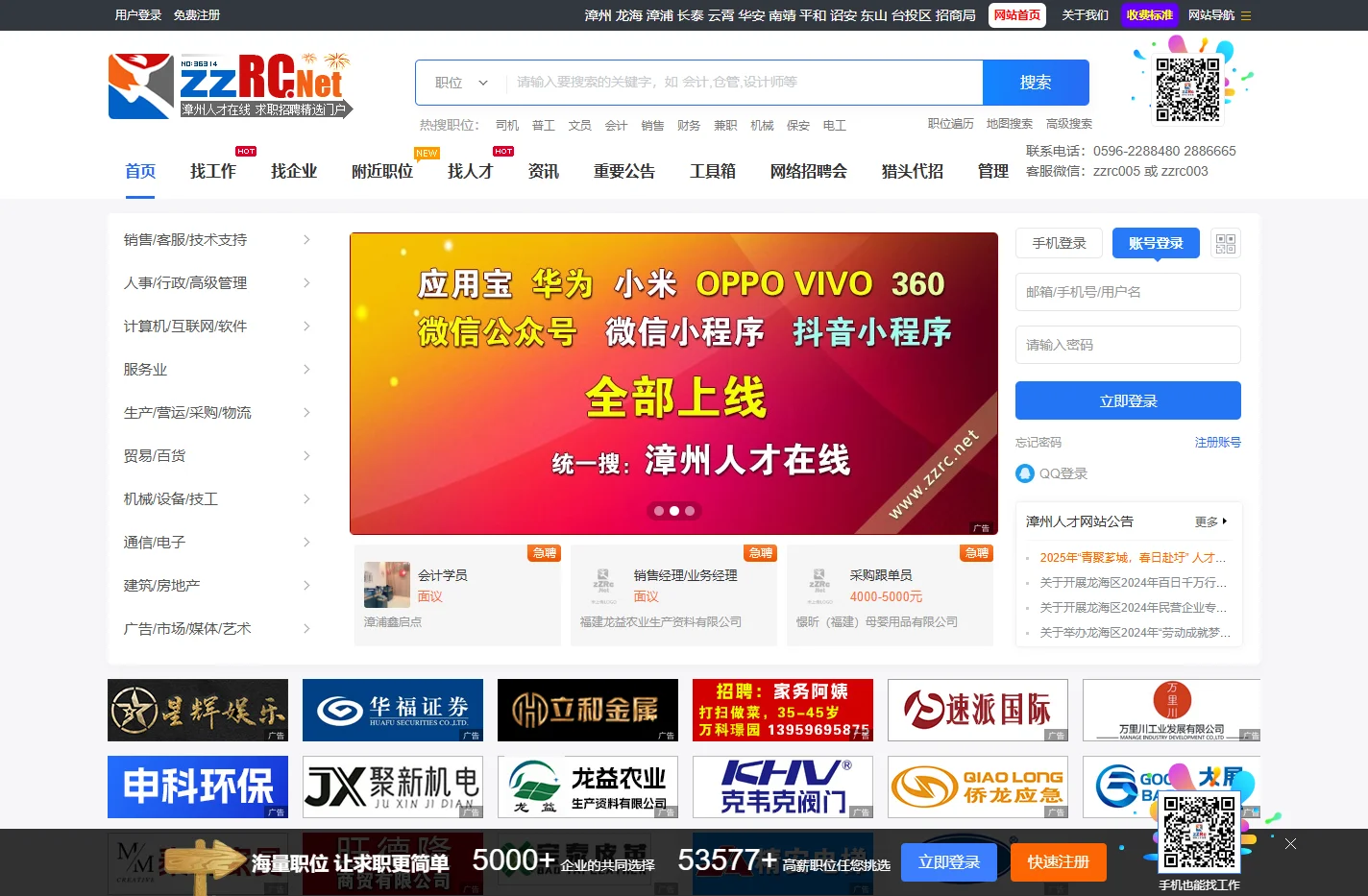Click 立即登录 in the bottom bar
The image size is (1368, 896).
click(949, 862)
